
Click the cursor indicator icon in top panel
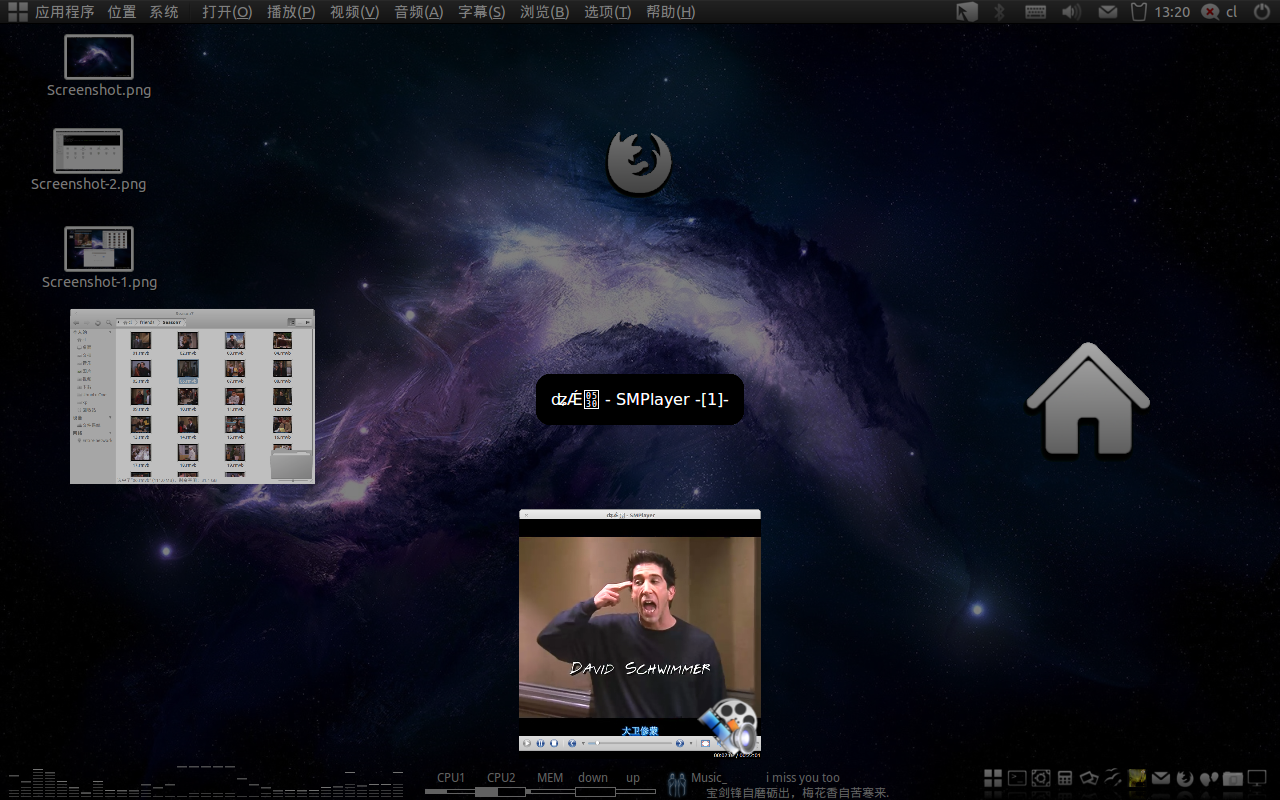pyautogui.click(x=967, y=12)
